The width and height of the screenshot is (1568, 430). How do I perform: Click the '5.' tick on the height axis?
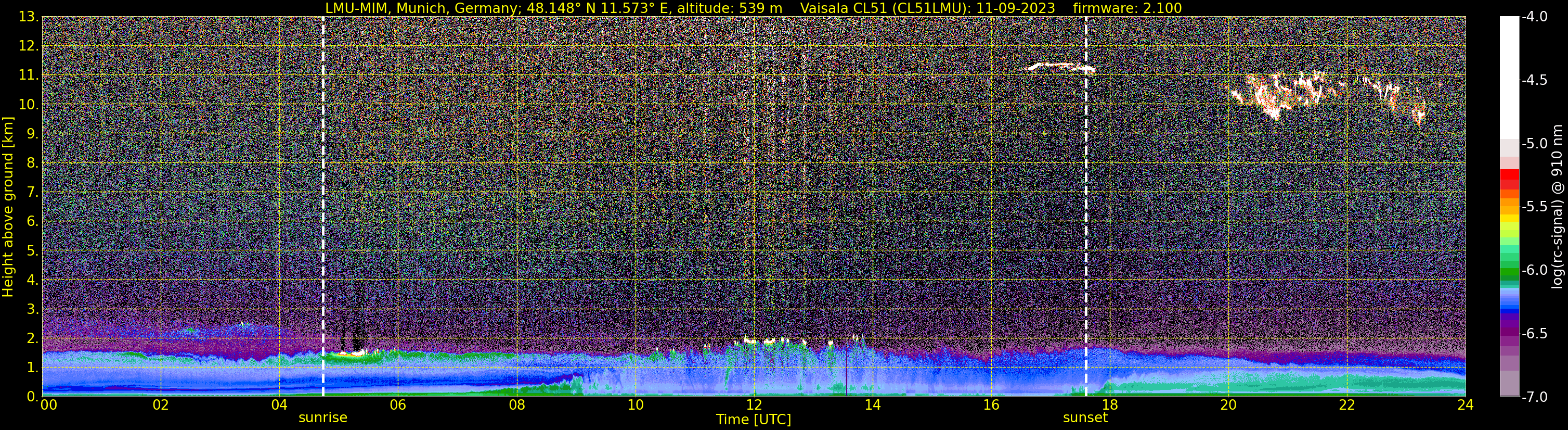click(32, 251)
